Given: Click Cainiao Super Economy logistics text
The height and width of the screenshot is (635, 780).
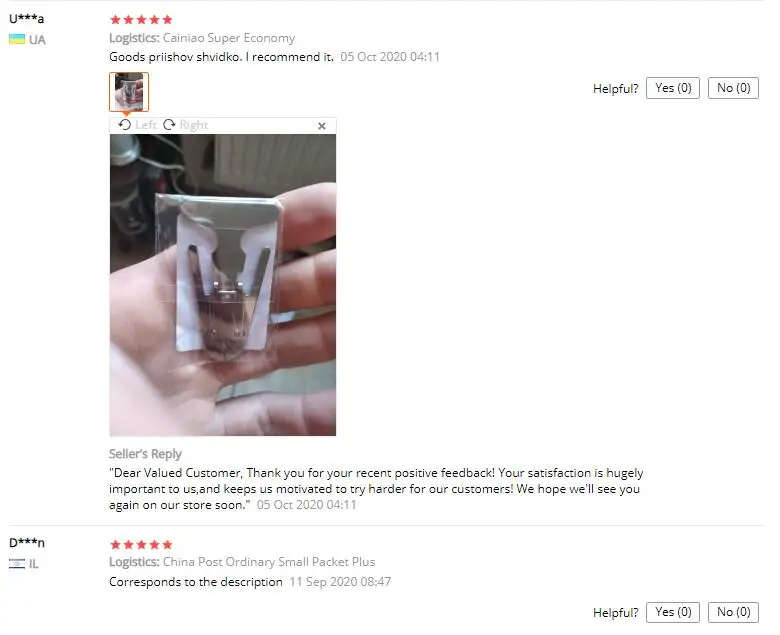Looking at the screenshot, I should point(229,38).
